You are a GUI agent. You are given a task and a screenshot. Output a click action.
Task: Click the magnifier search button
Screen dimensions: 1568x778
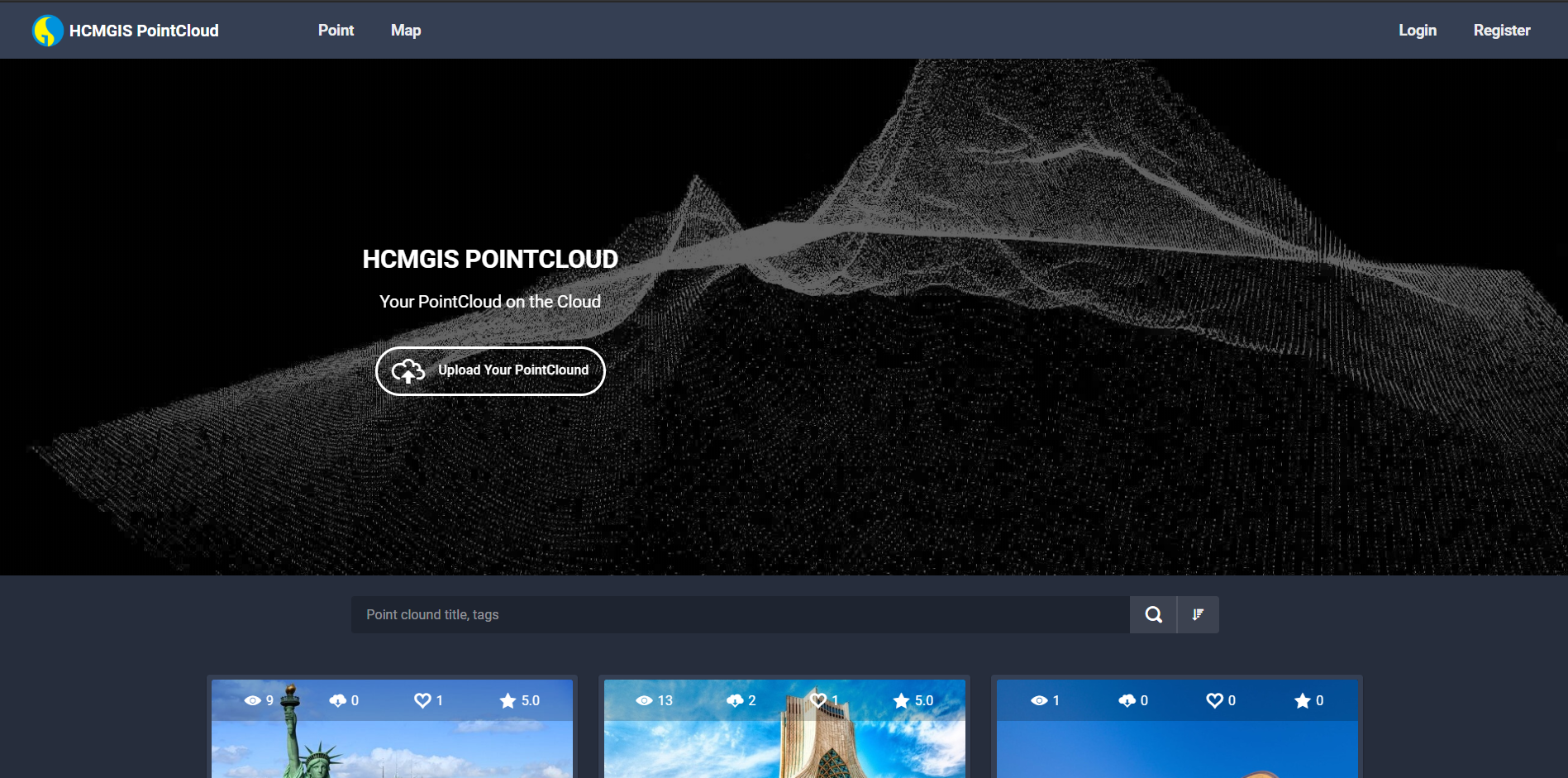[1153, 614]
